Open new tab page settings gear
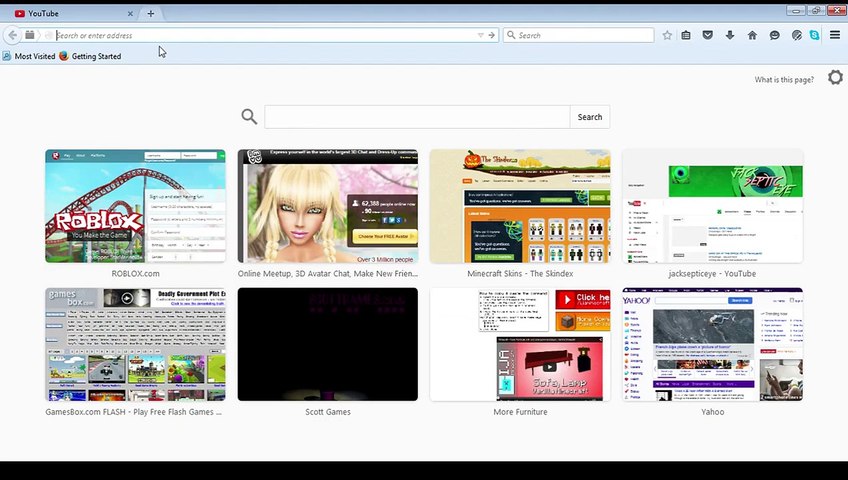This screenshot has width=848, height=480. coord(835,79)
